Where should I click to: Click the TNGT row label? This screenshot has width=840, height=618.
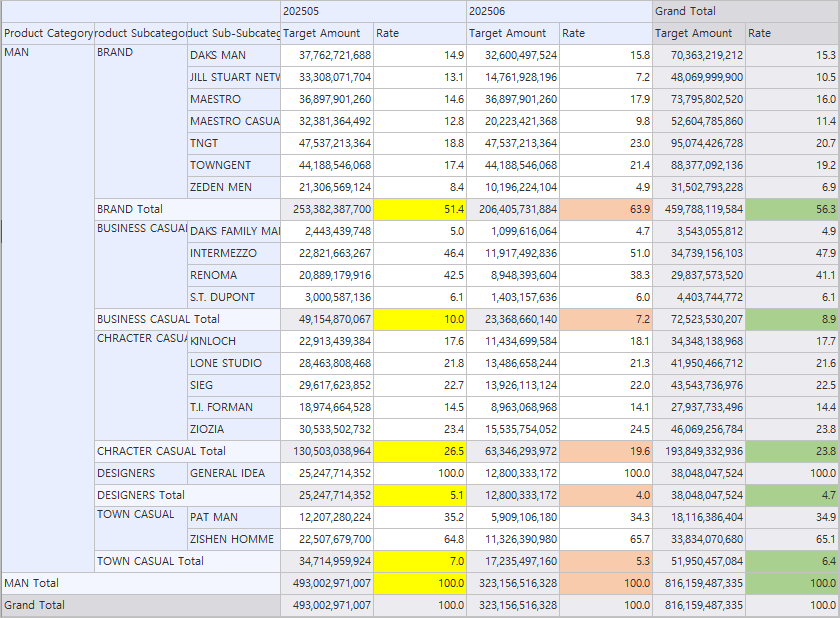[x=234, y=143]
